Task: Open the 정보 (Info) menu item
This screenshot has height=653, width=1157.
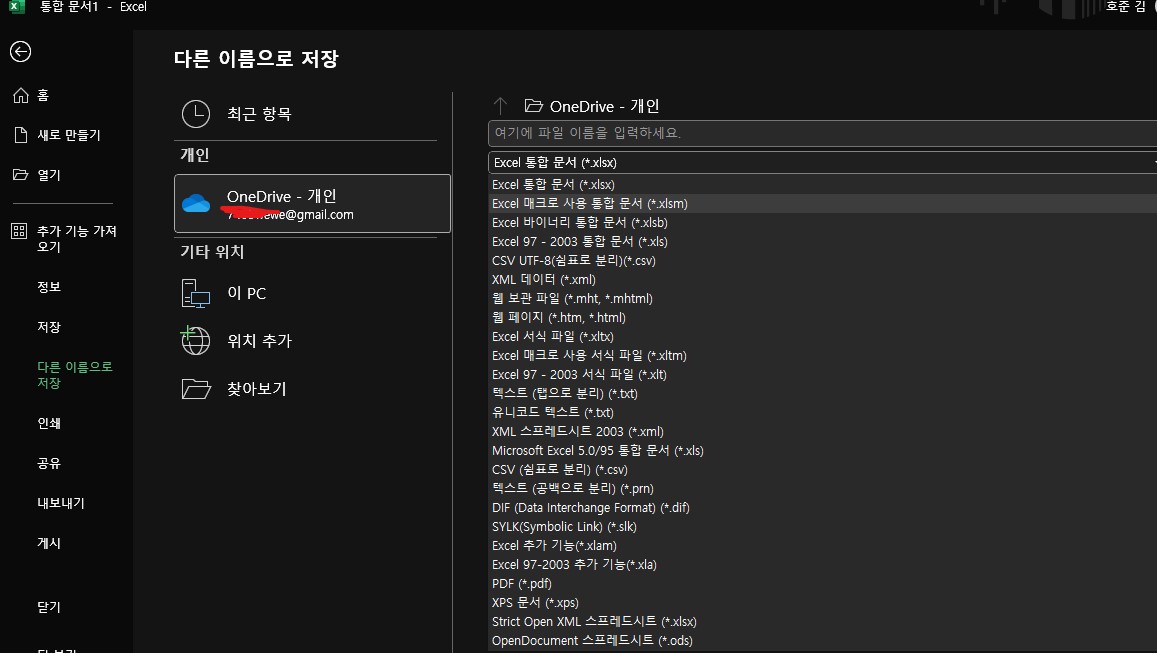Action: (49, 287)
